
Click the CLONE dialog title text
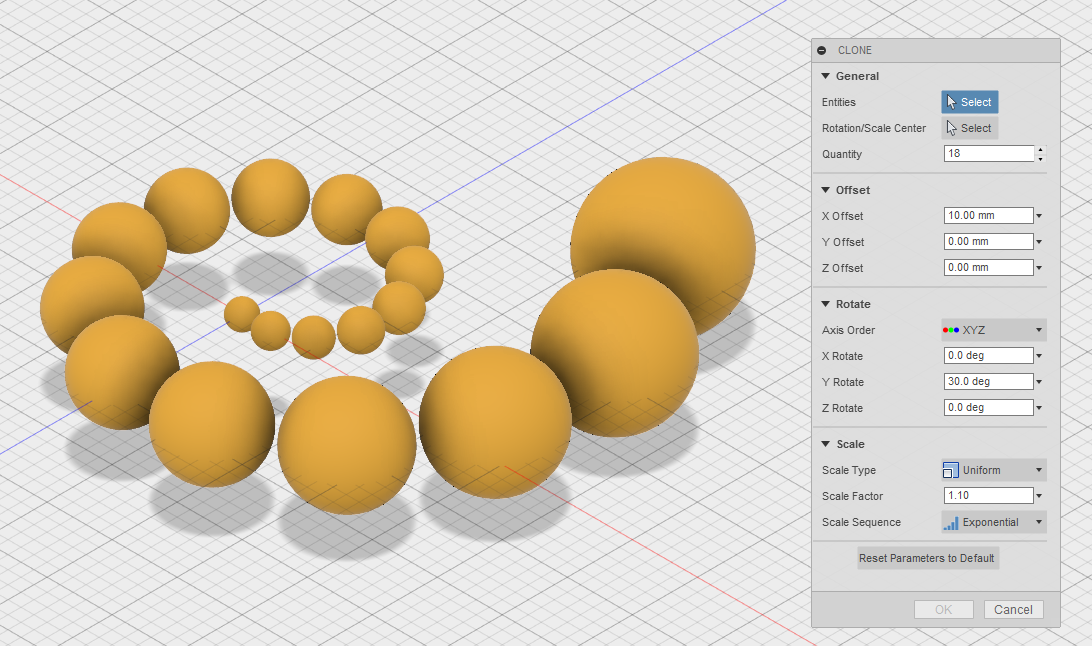tap(855, 50)
